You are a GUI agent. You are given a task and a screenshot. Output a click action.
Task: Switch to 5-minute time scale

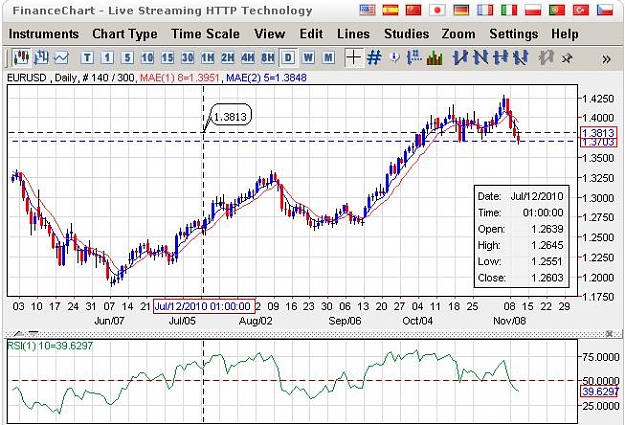click(x=127, y=58)
